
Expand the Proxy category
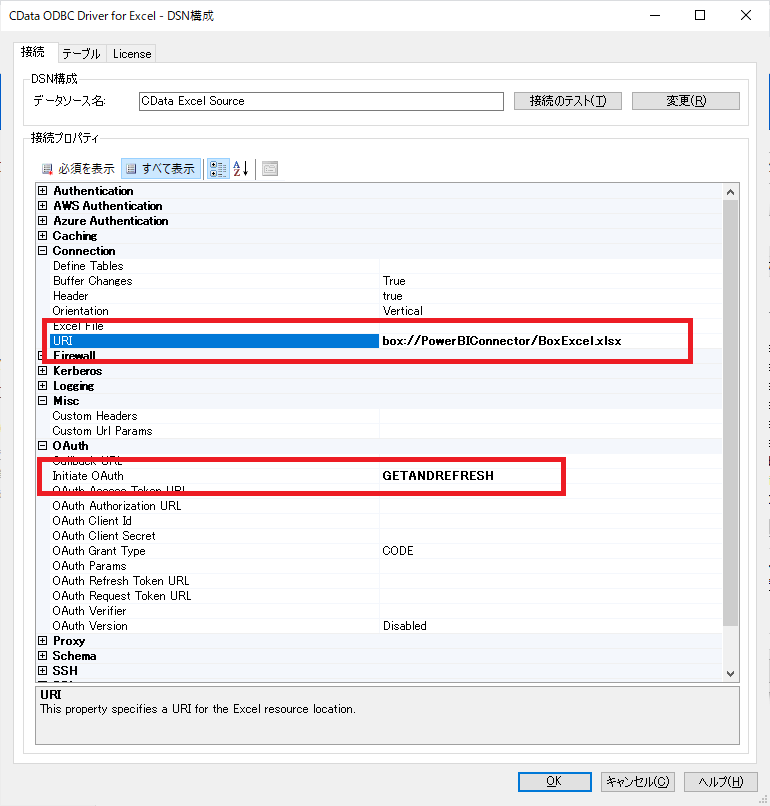click(43, 641)
